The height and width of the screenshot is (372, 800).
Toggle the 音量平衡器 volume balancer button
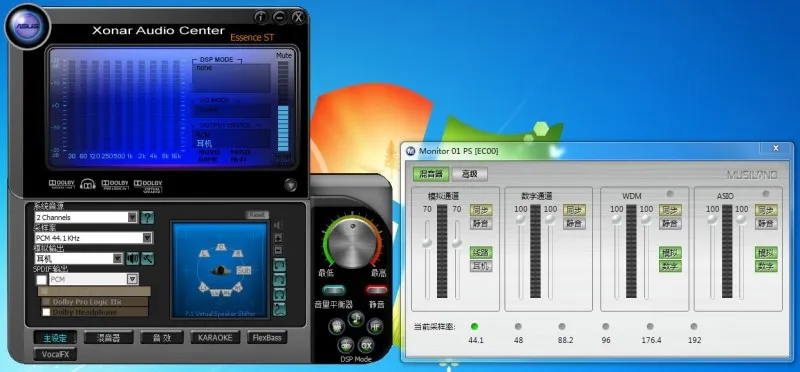334,290
